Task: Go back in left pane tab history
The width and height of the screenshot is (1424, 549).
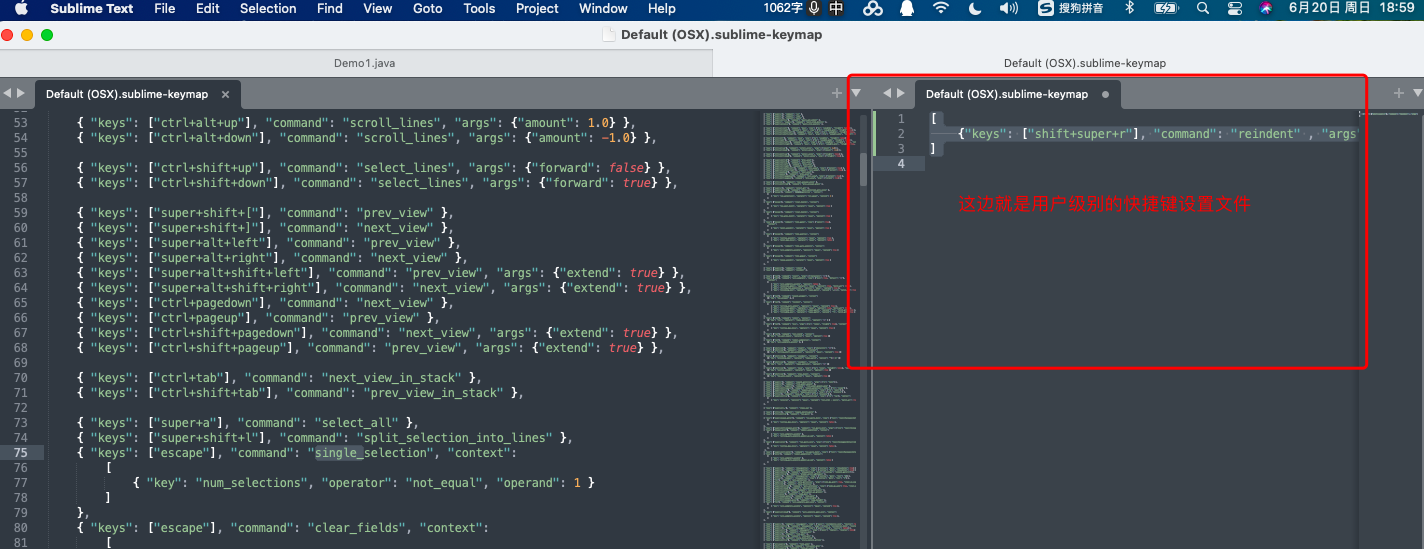Action: 7,94
